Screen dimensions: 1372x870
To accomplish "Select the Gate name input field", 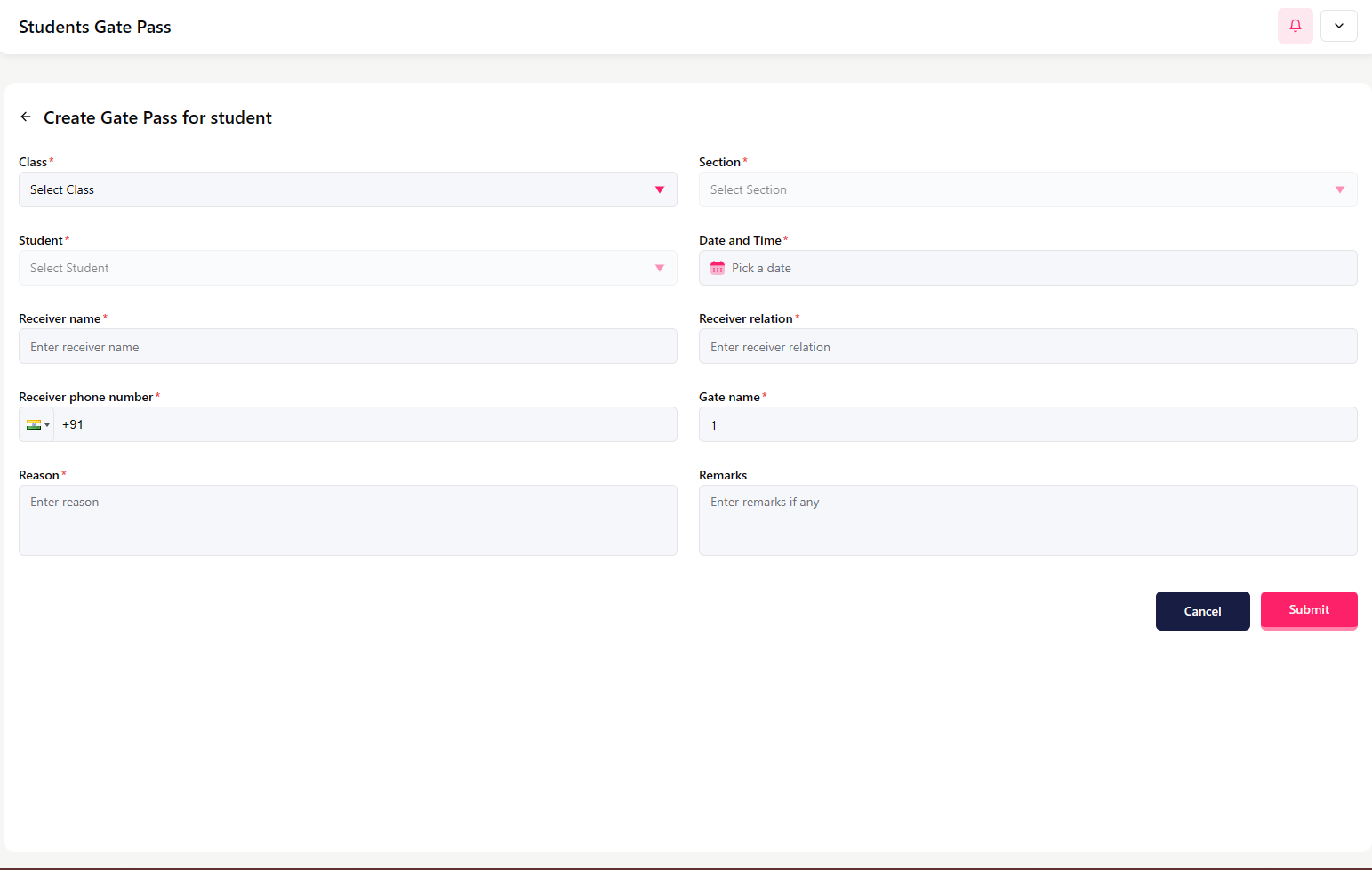I will pos(1028,425).
